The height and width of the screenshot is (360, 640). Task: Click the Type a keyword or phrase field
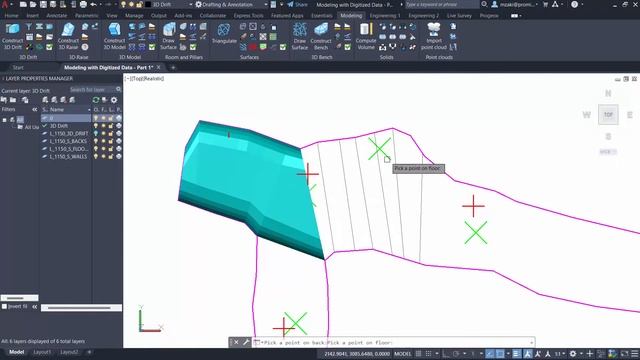pyautogui.click(x=442, y=4)
